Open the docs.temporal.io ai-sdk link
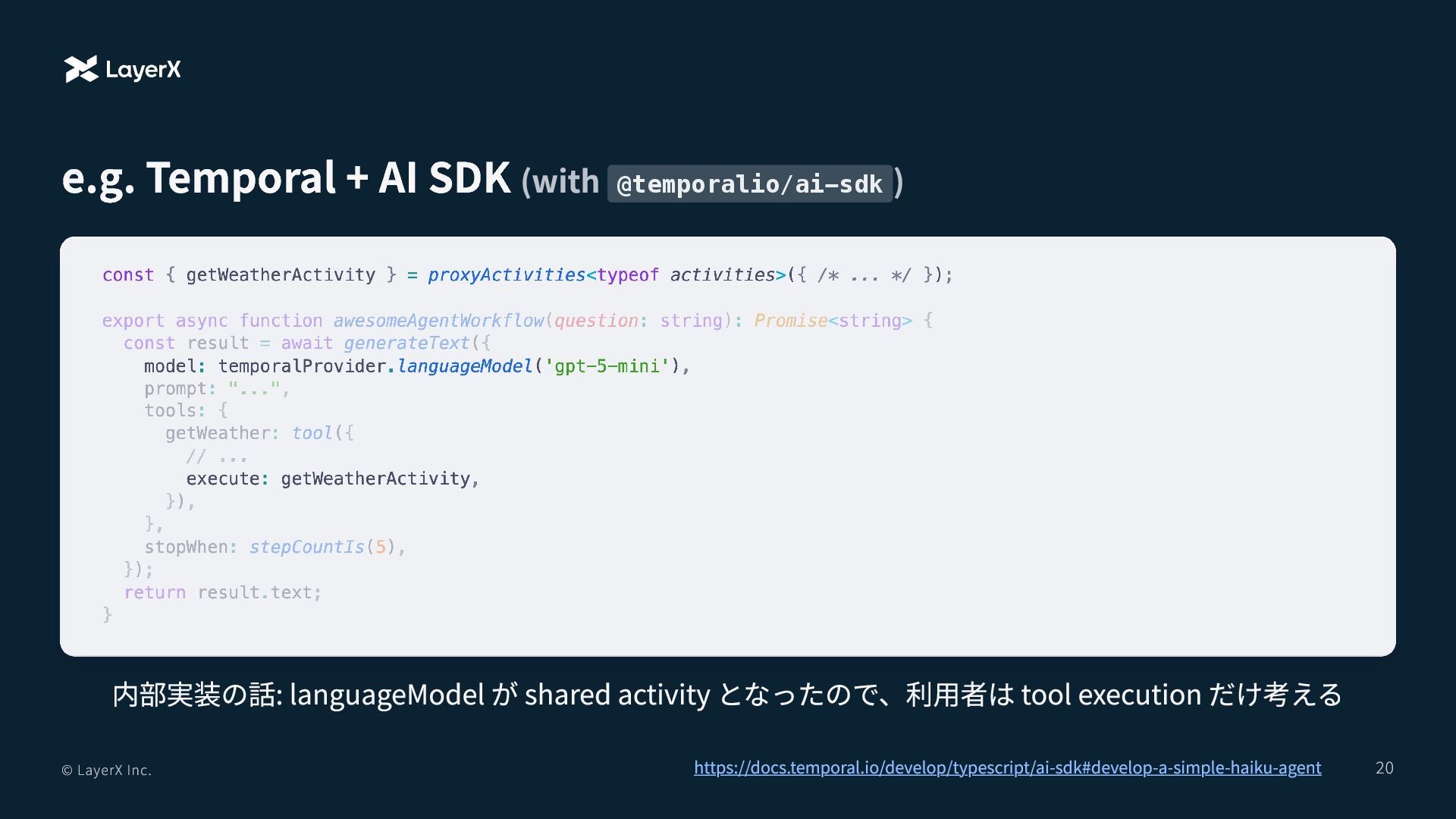Screen dimensions: 1456x819 tap(1007, 767)
